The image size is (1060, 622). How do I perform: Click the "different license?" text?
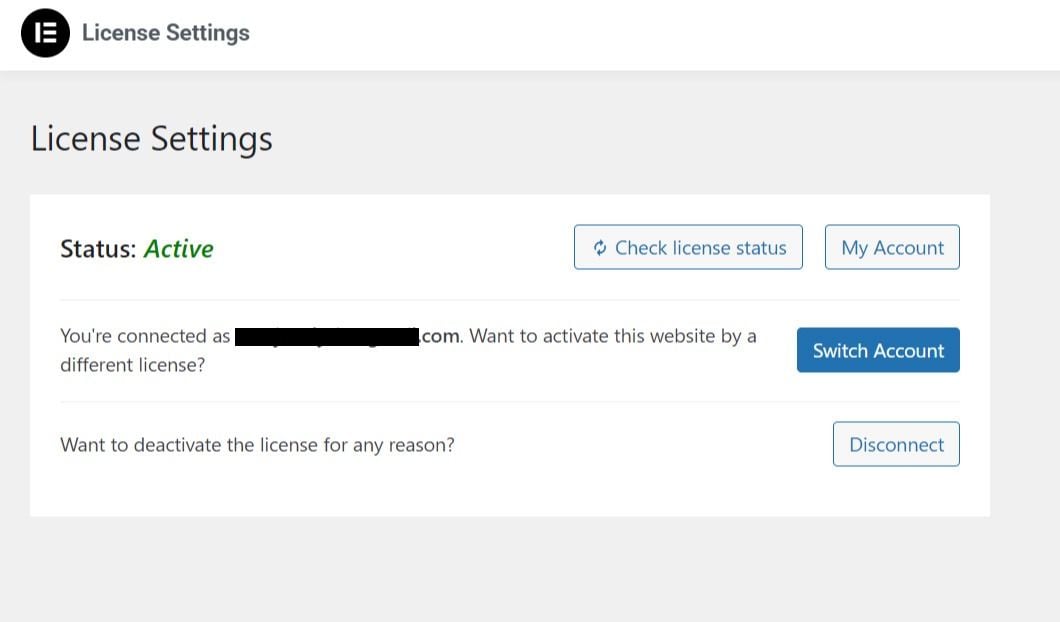[132, 365]
